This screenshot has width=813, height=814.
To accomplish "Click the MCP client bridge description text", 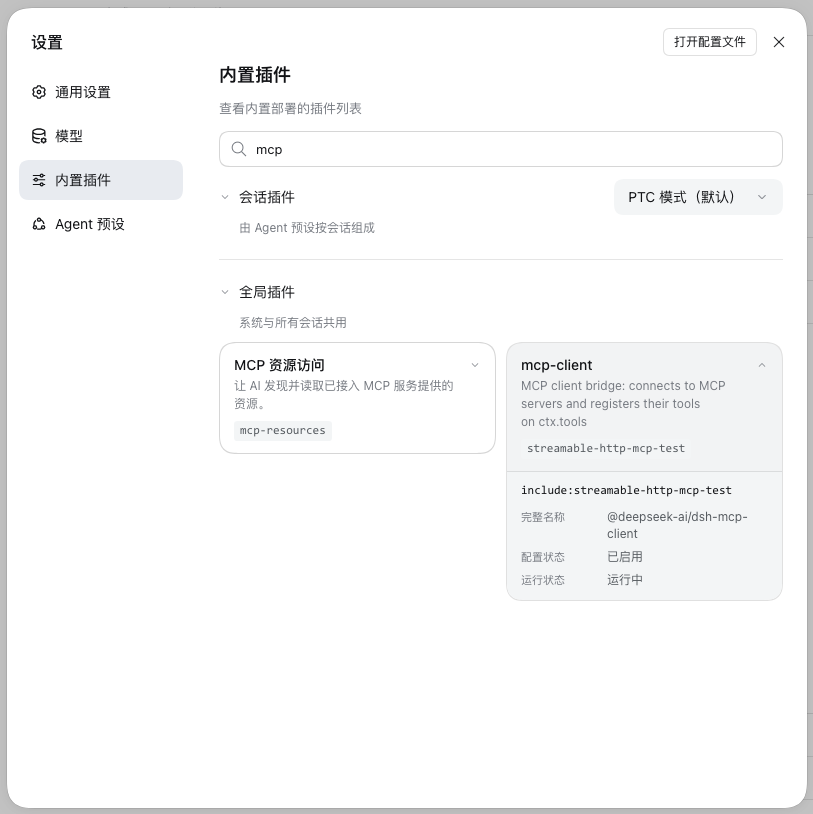I will [x=623, y=404].
